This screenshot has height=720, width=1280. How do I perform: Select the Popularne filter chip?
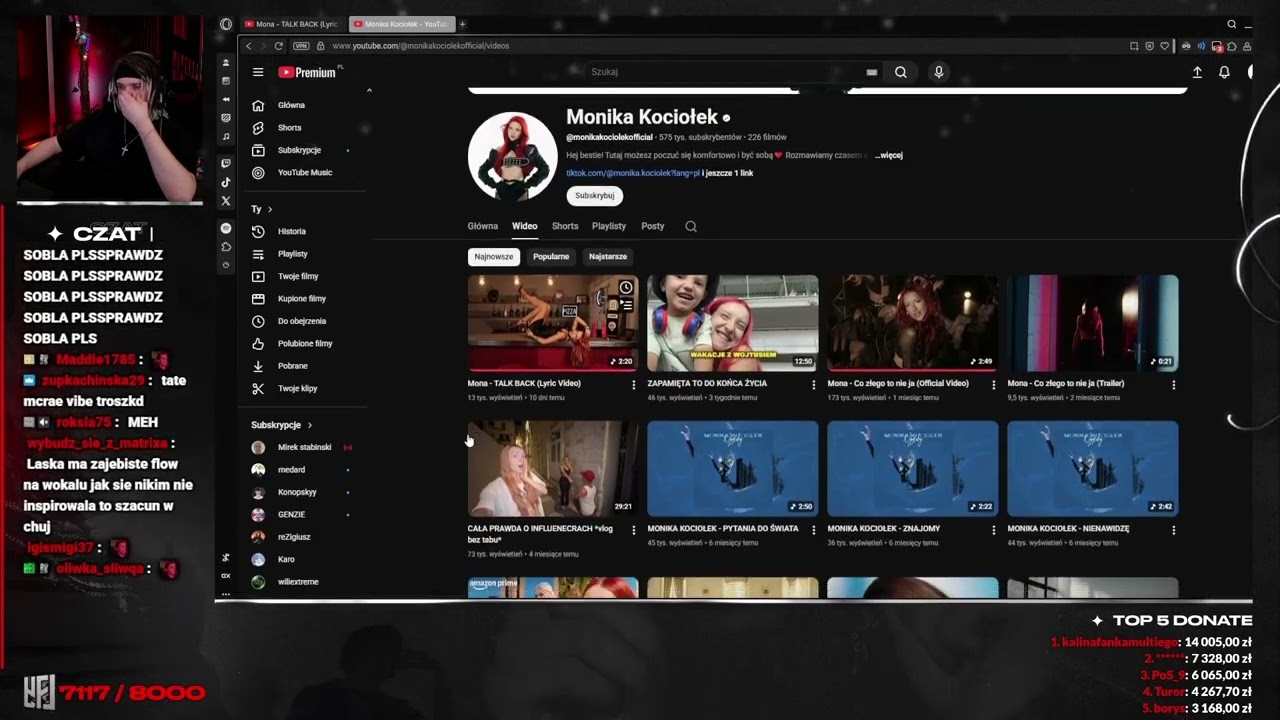point(551,257)
